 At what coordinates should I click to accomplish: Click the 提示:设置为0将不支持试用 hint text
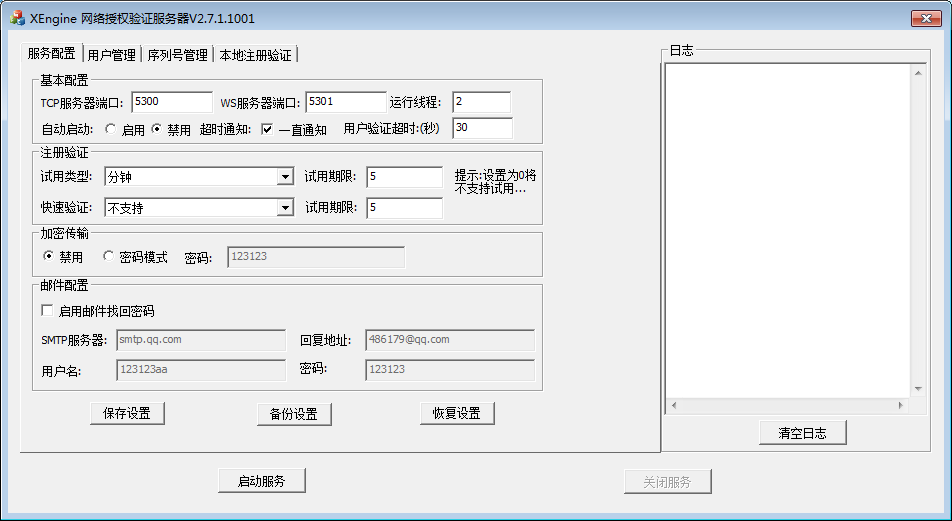495,182
